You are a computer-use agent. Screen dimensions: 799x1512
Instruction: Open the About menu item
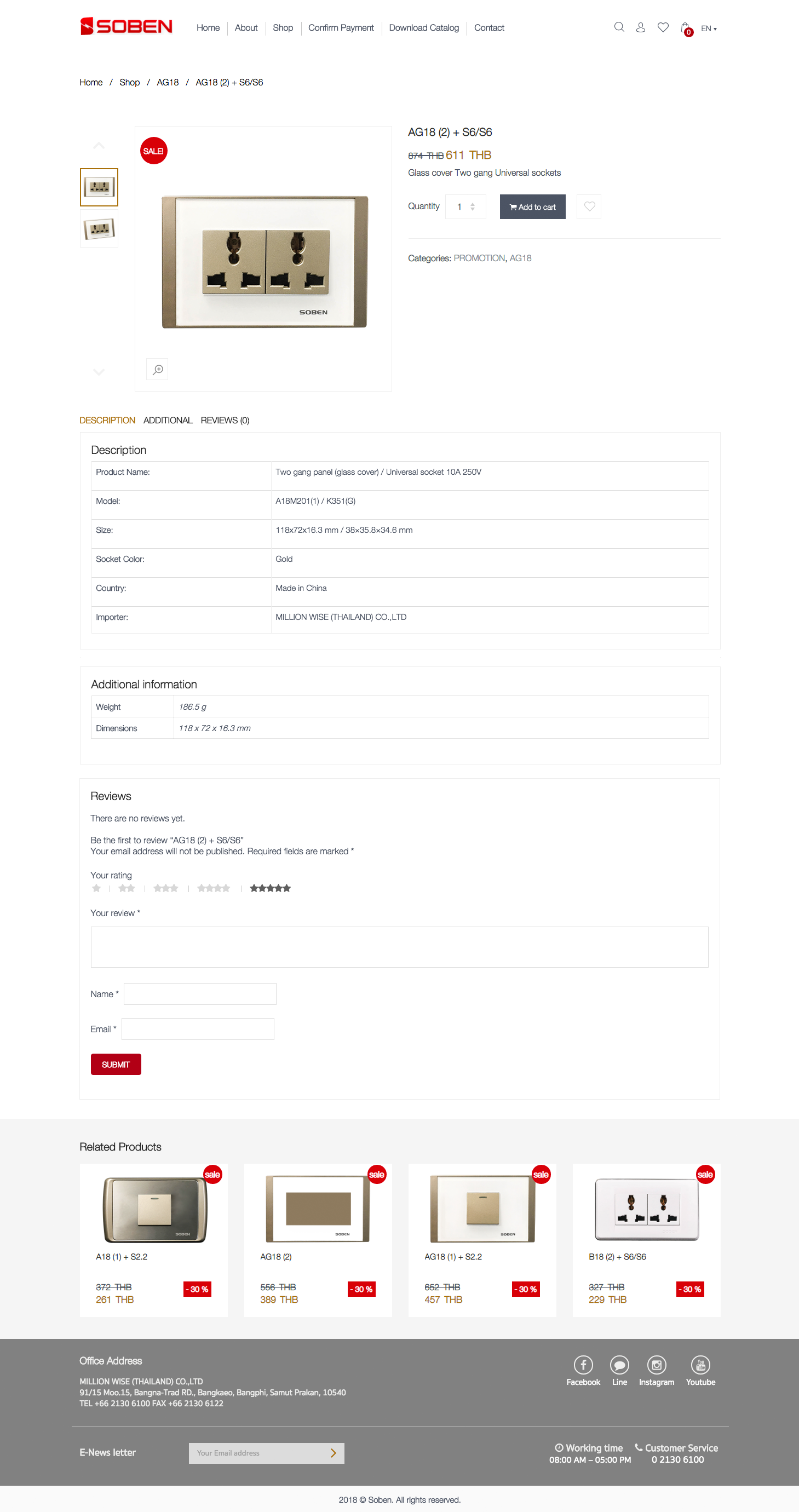(x=246, y=27)
